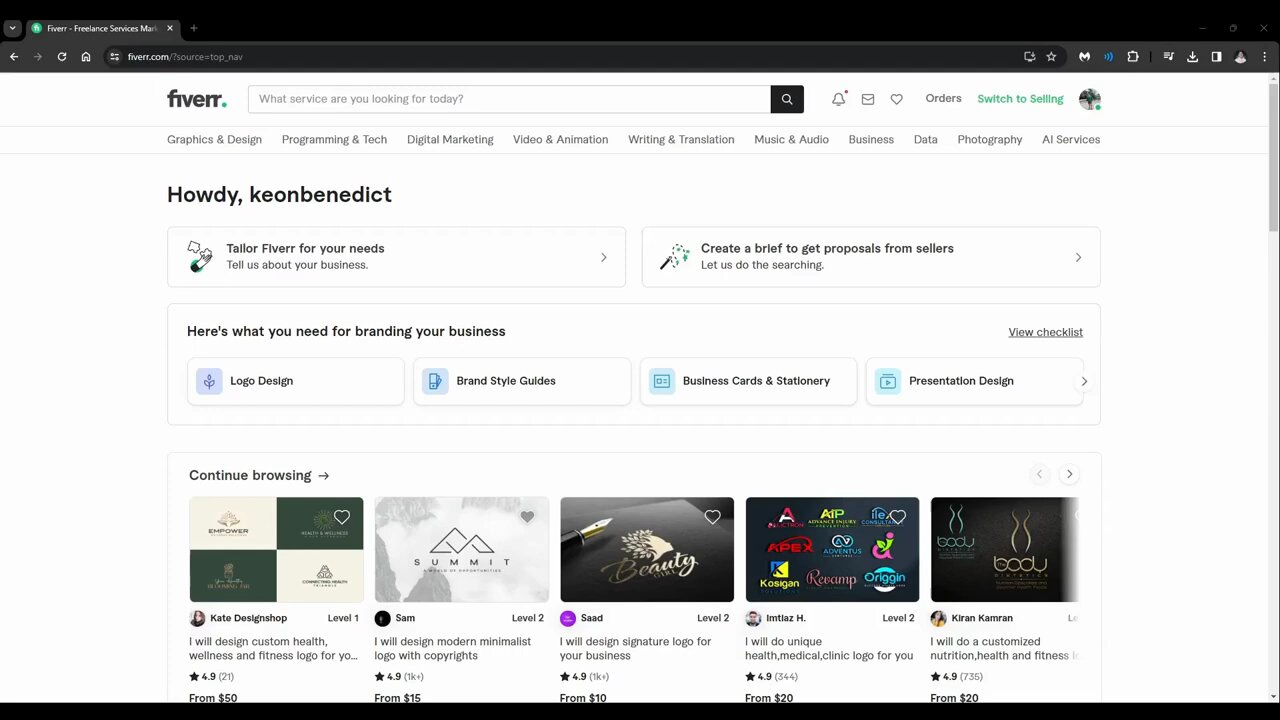
Task: Open the Empower wellness logo gig thumbnail
Action: coord(277,550)
